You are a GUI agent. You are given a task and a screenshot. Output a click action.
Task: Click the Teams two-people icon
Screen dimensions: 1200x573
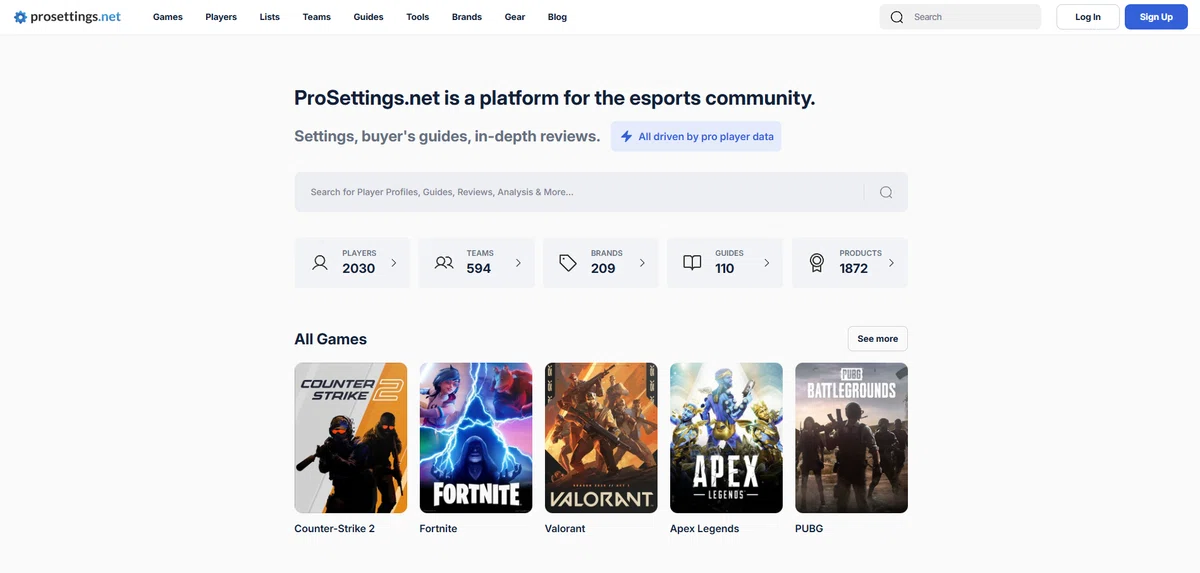444,263
